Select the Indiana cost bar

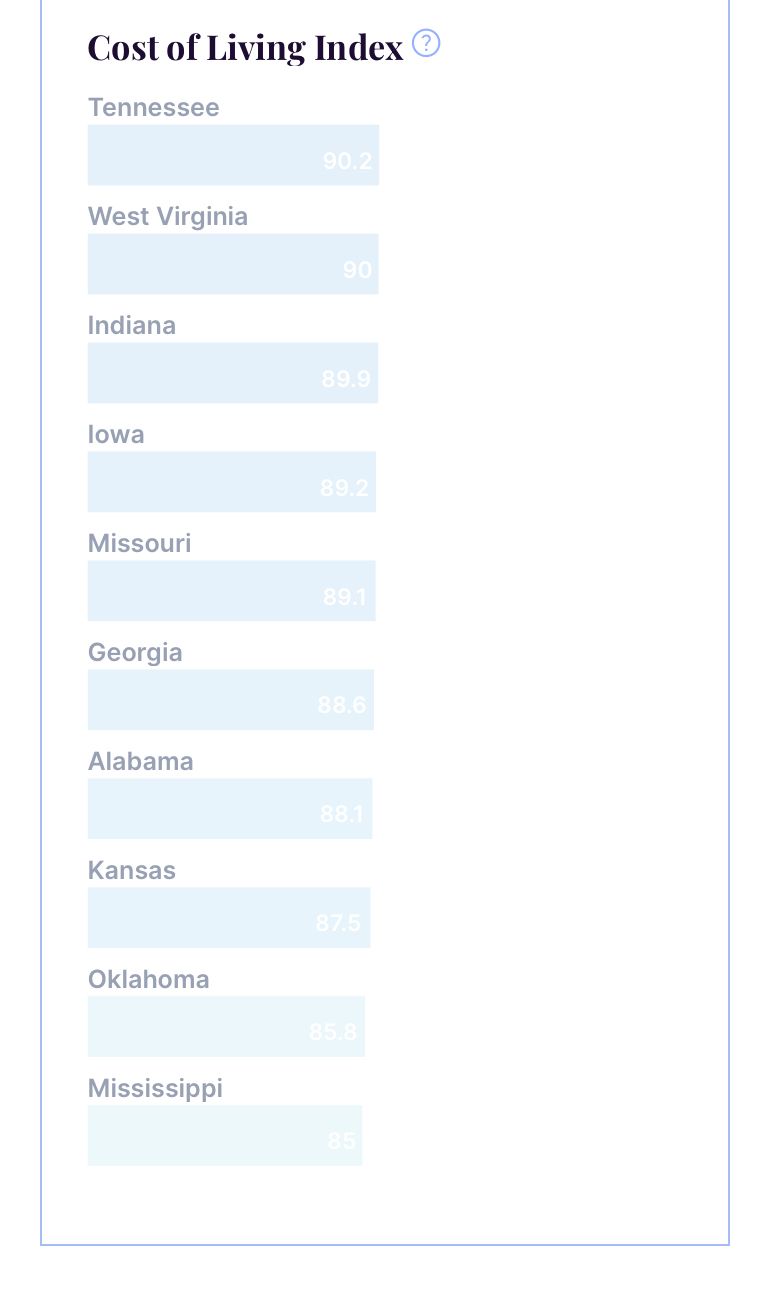(x=233, y=373)
